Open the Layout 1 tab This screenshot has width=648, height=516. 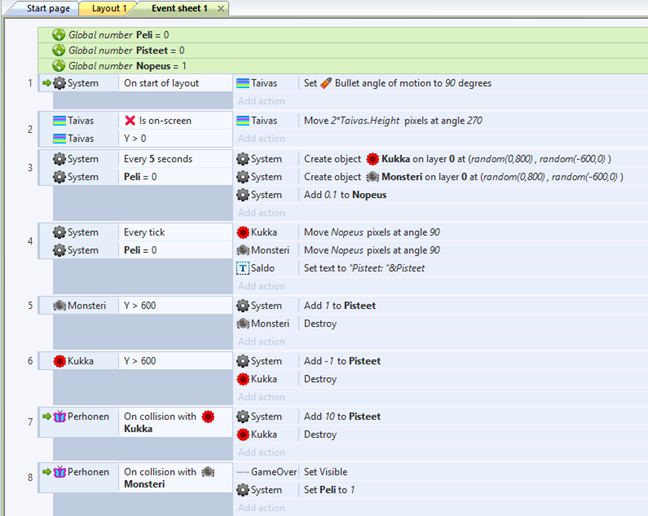108,8
